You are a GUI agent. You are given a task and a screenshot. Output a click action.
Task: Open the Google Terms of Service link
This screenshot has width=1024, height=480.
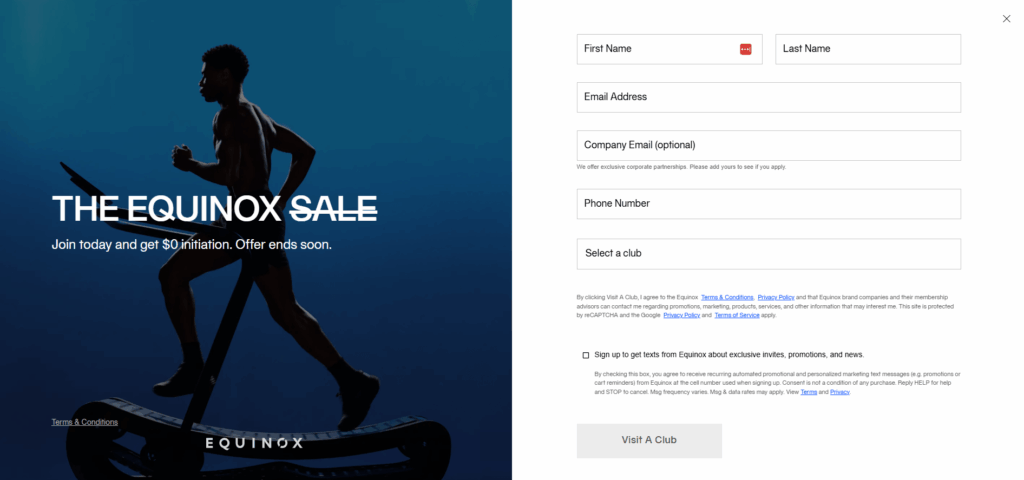[737, 315]
